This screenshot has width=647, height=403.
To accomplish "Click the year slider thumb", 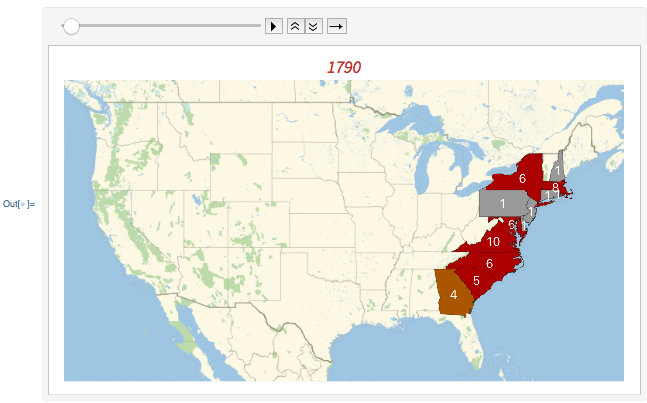I will tap(71, 26).
